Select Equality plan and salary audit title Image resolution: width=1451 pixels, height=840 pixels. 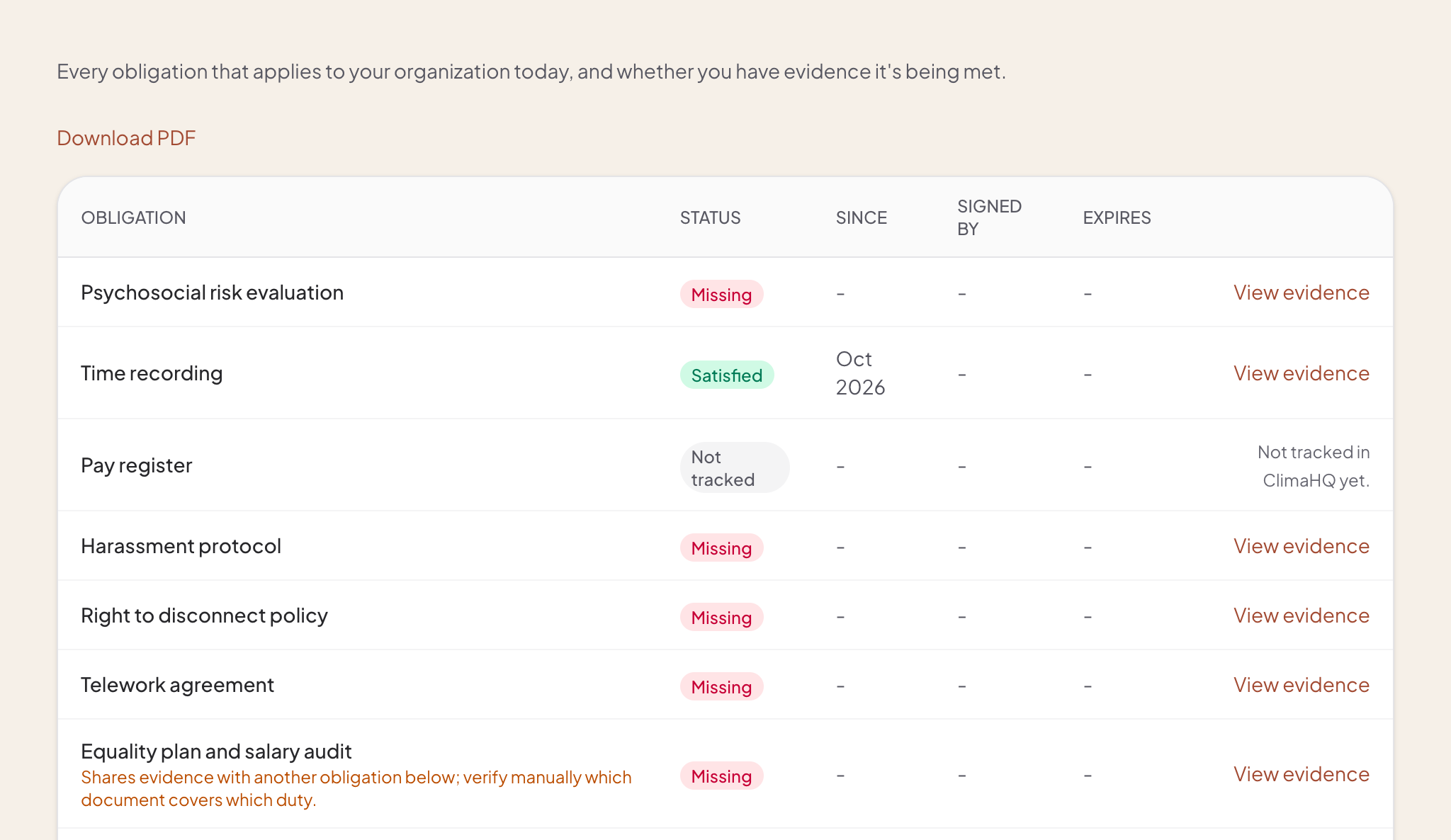point(216,751)
